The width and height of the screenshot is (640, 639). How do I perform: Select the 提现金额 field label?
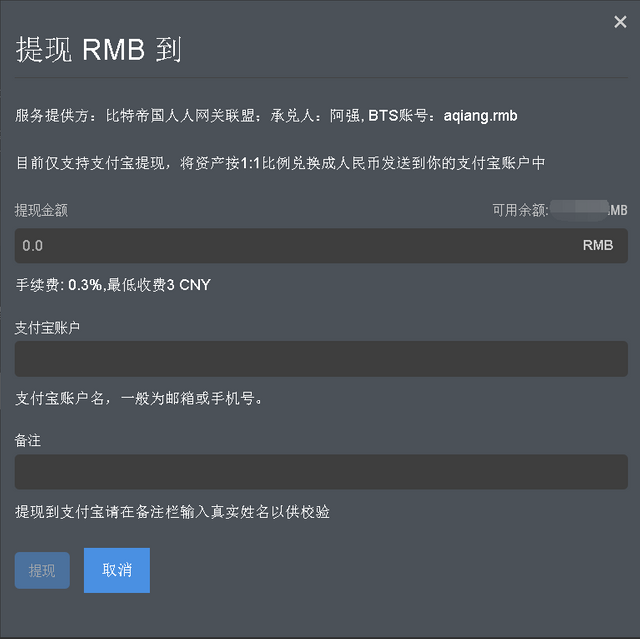click(x=41, y=210)
